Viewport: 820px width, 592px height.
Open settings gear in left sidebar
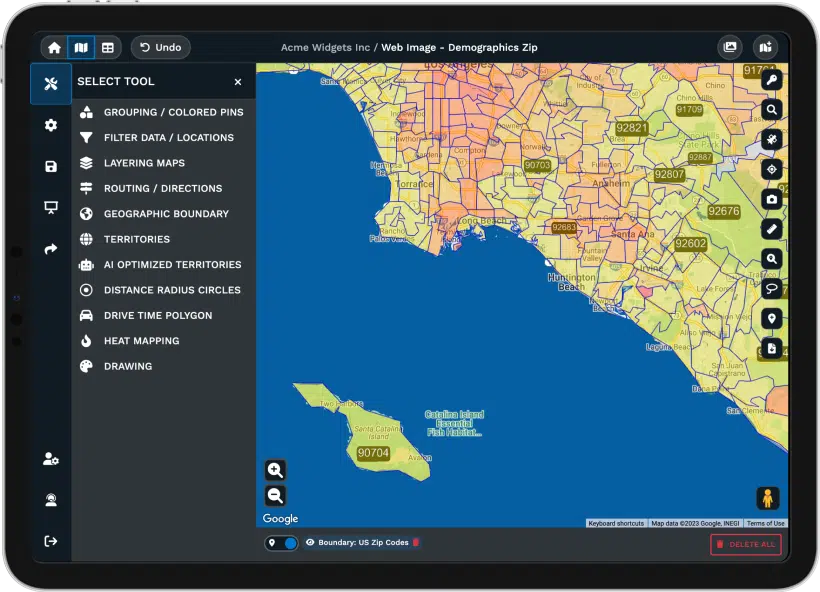51,125
